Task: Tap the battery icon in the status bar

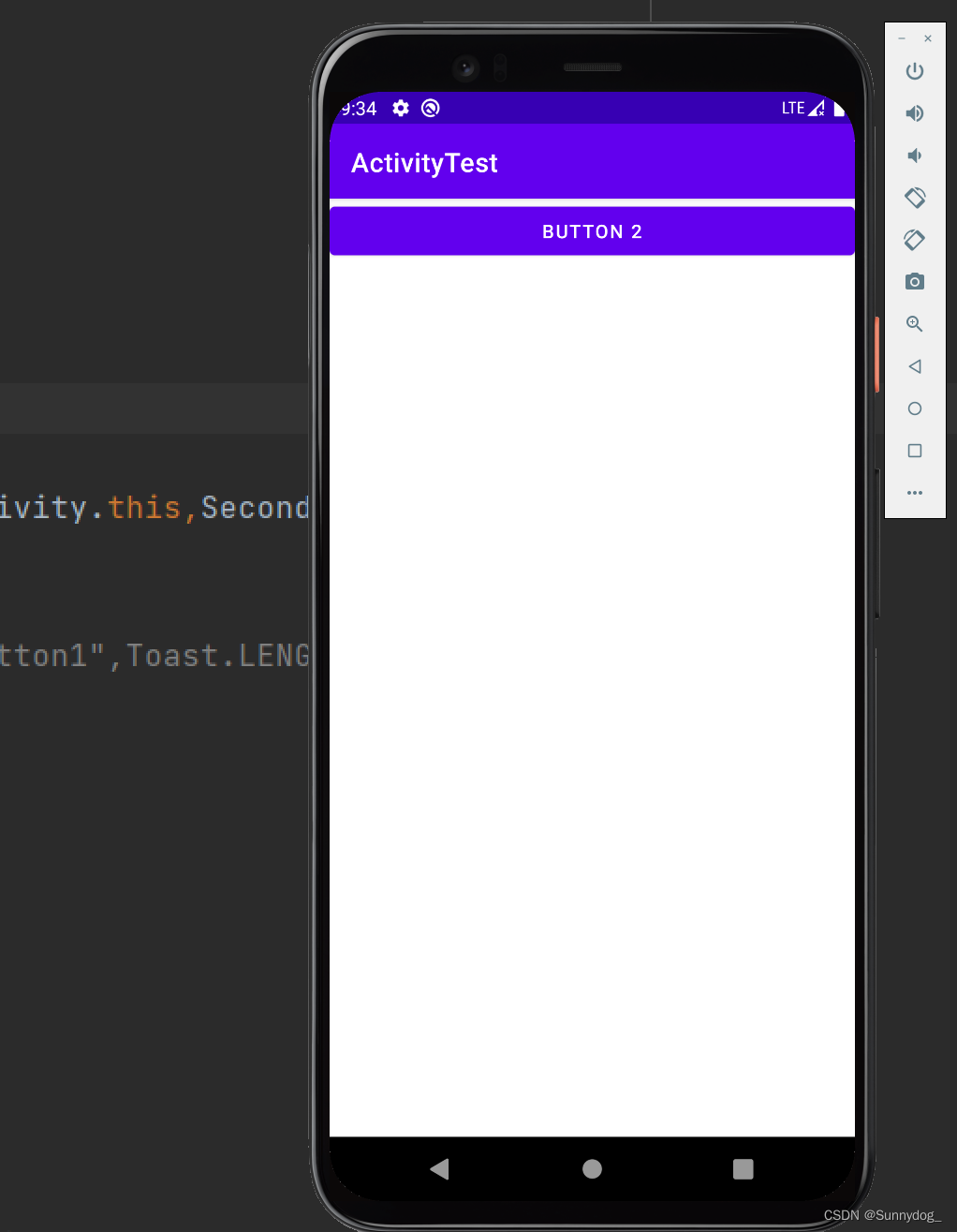Action: tap(839, 108)
